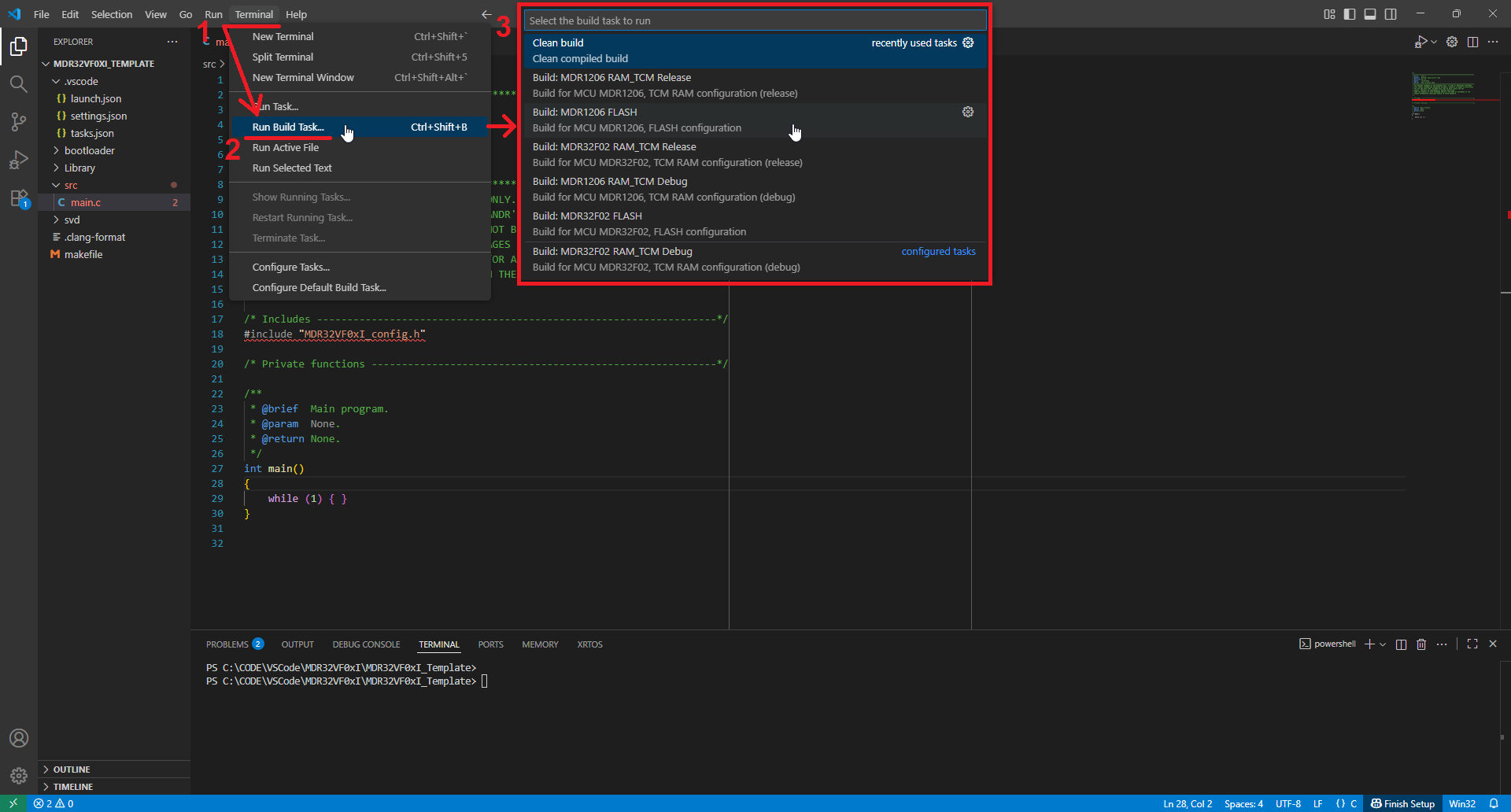Open the Extensions view

click(x=19, y=198)
